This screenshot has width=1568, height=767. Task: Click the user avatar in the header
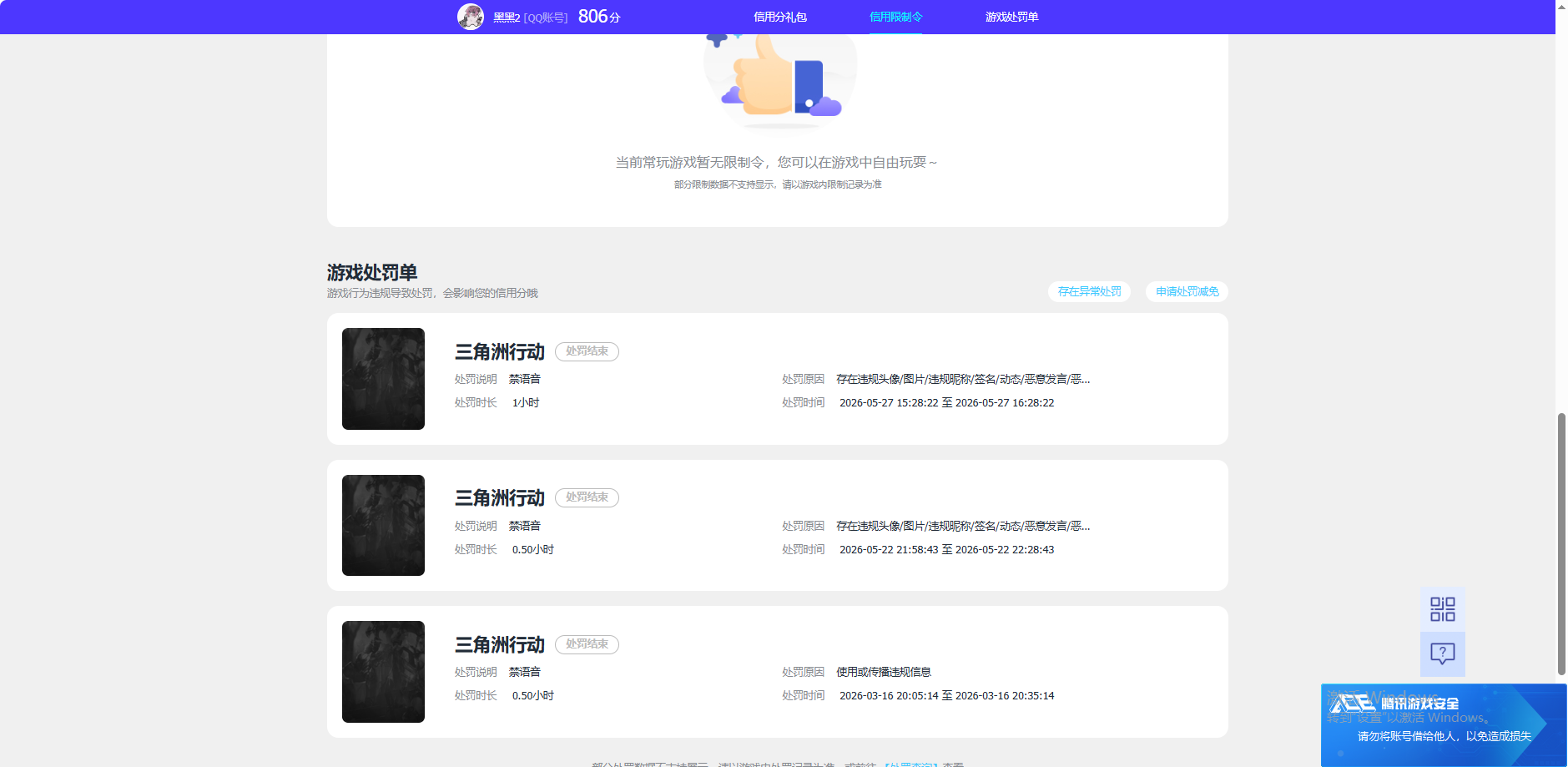(x=471, y=17)
